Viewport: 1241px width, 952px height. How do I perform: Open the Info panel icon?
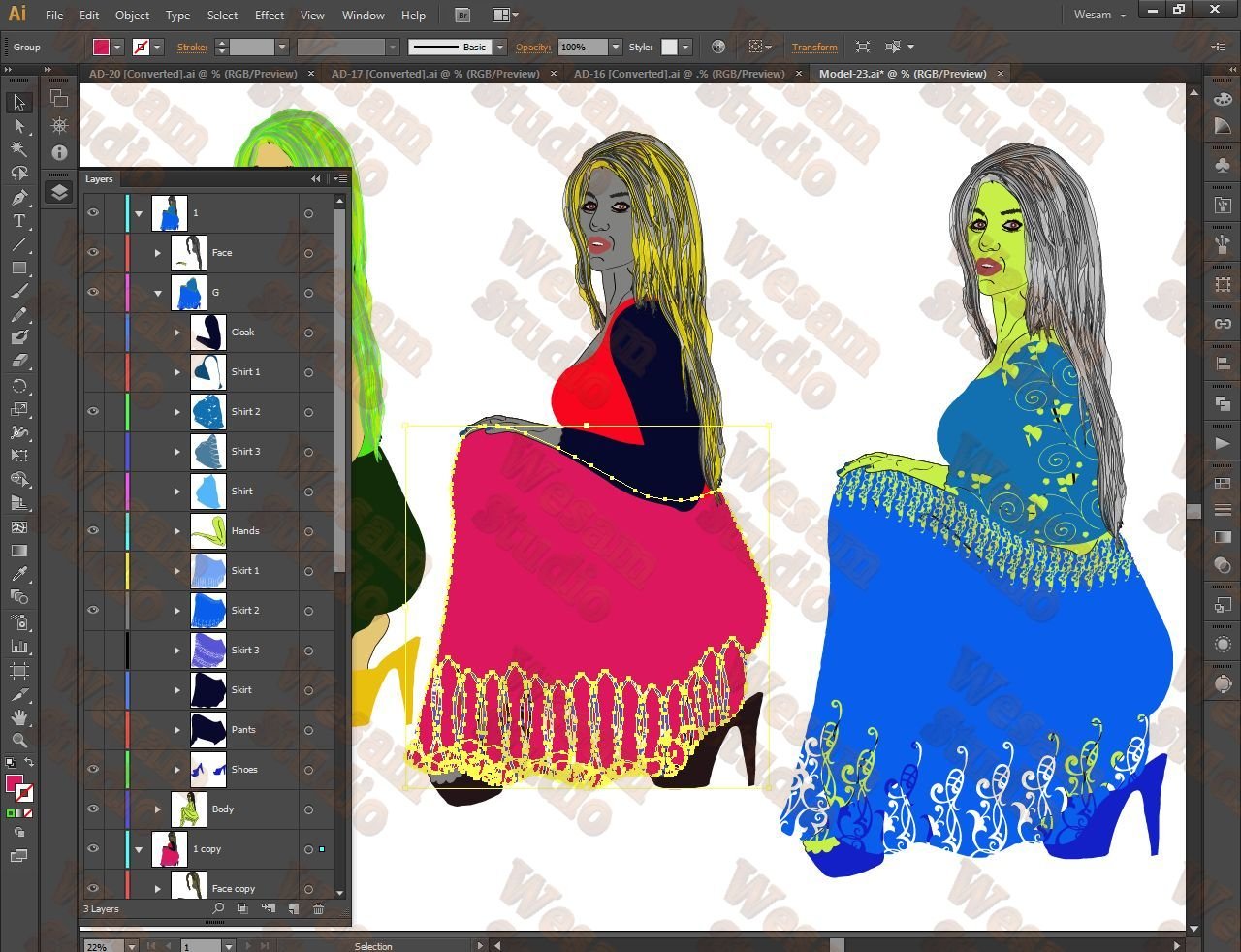(x=59, y=152)
